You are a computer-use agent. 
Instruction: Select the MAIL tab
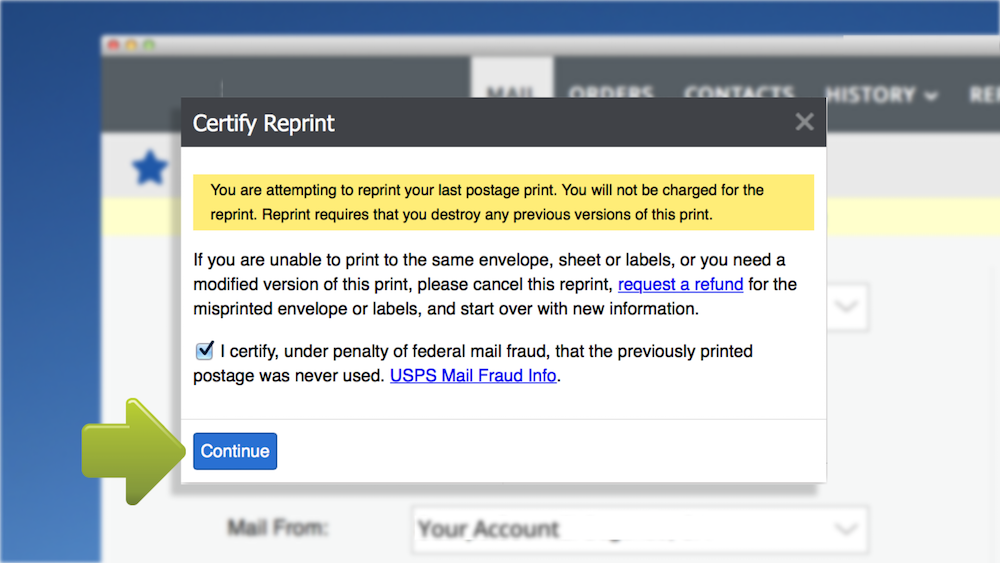click(x=511, y=92)
